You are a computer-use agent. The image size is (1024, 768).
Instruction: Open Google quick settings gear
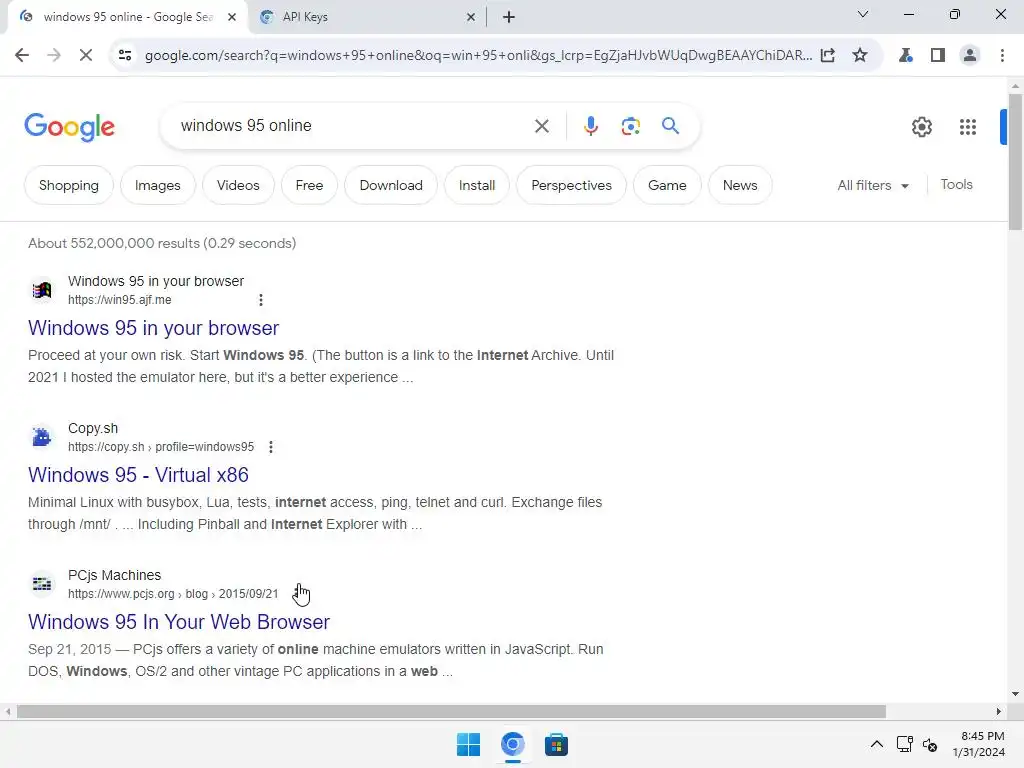coord(921,127)
